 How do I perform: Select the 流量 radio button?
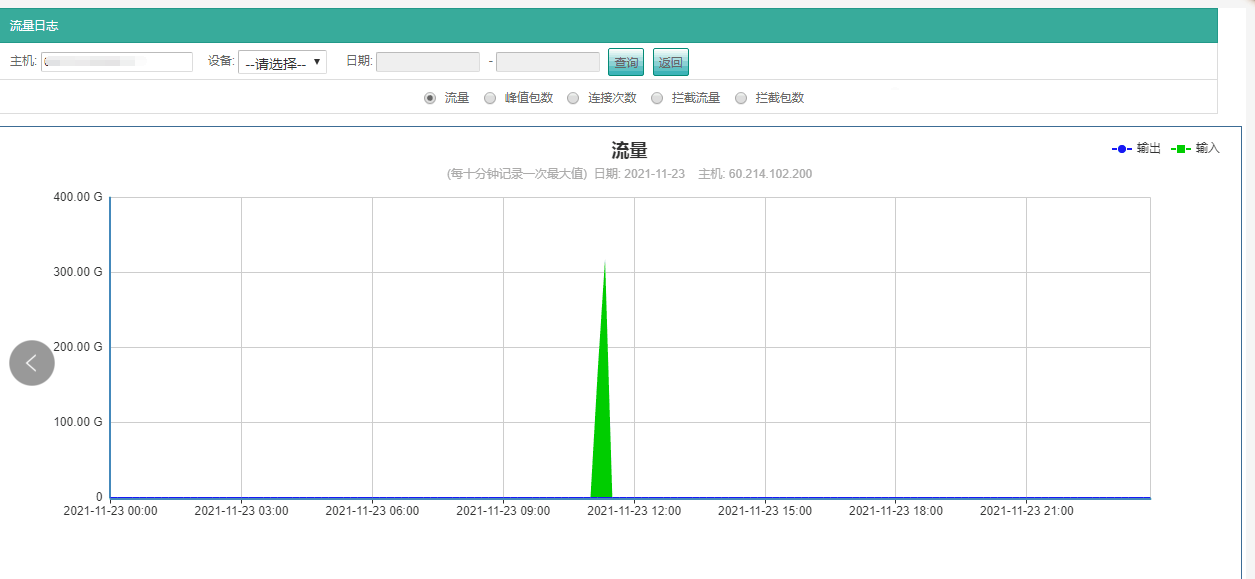pyautogui.click(x=430, y=98)
